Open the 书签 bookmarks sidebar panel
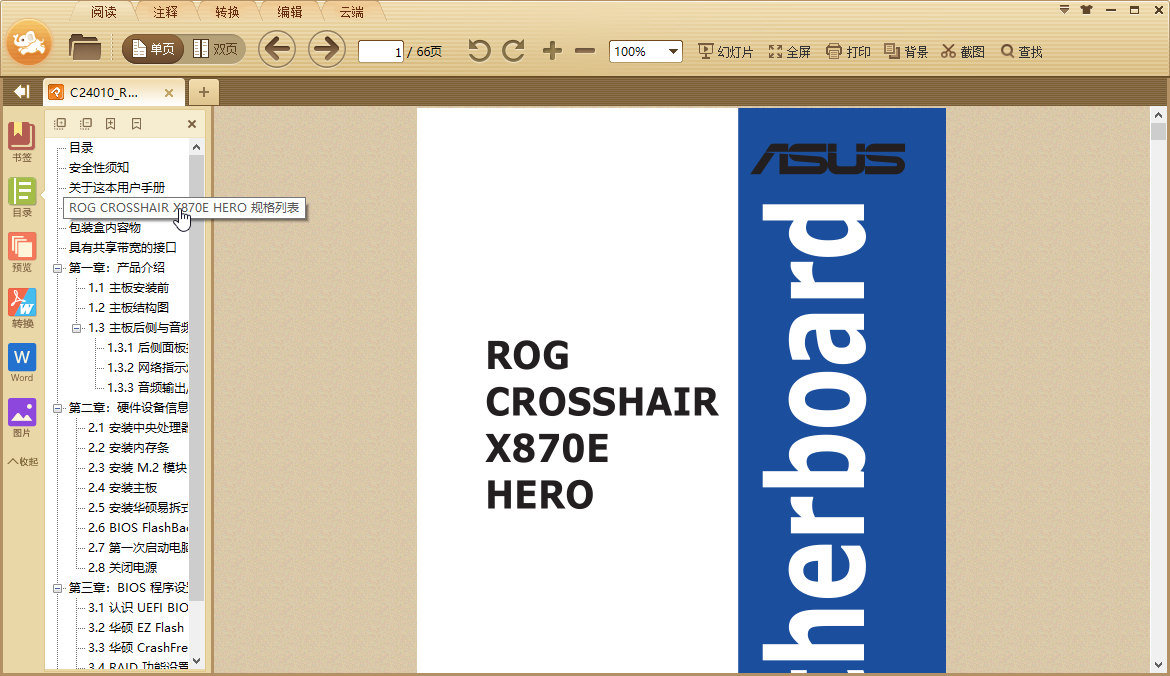 click(22, 142)
